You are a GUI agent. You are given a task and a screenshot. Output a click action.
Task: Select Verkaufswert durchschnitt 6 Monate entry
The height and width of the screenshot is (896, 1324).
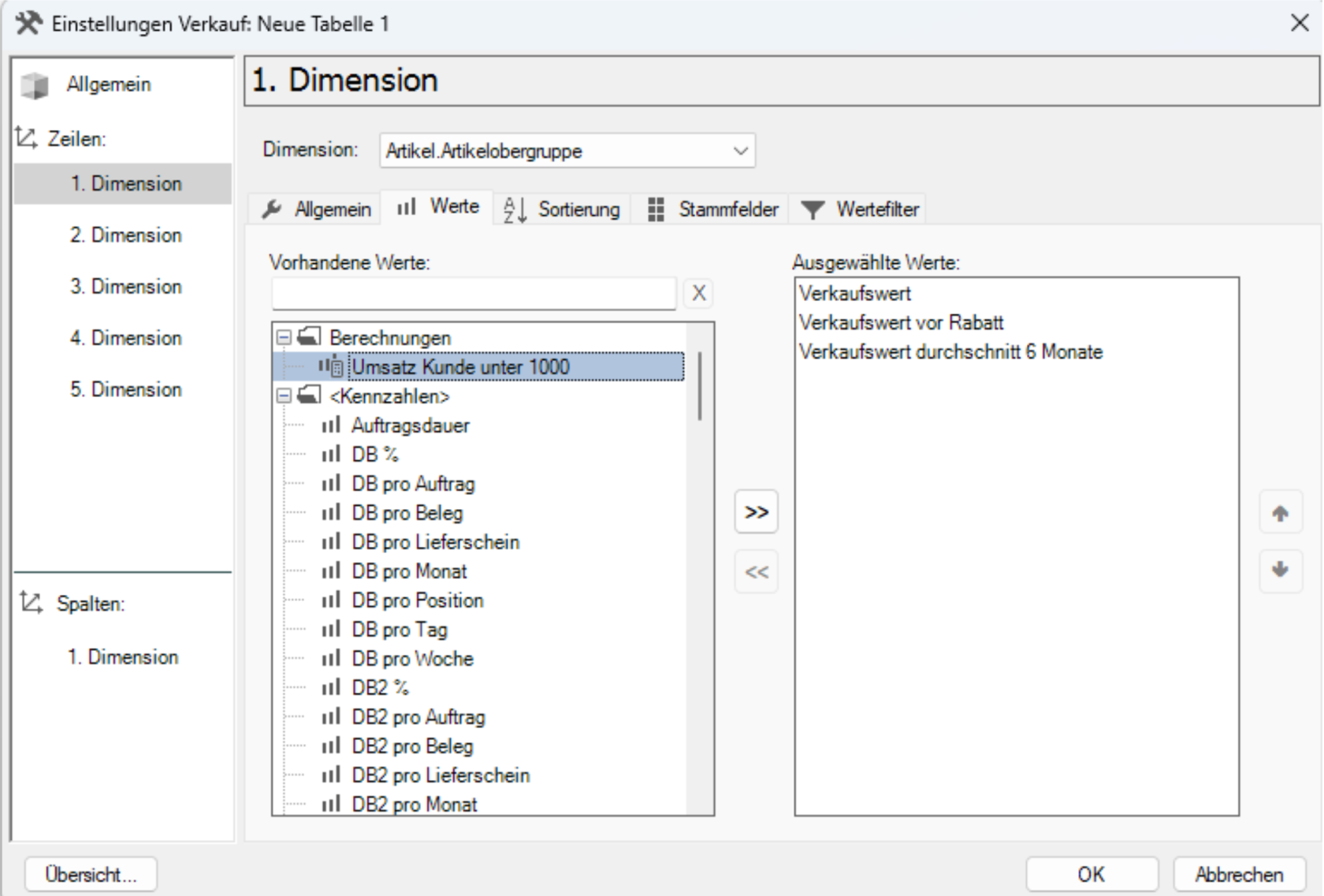(x=950, y=351)
